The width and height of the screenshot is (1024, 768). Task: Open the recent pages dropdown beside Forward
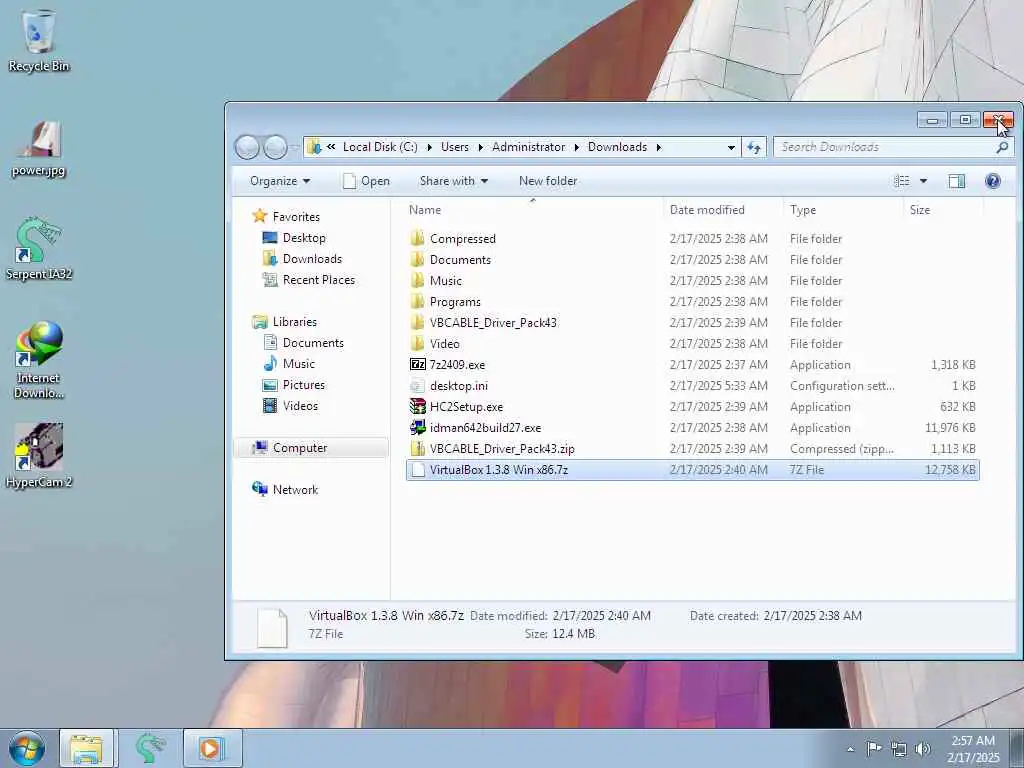point(295,148)
